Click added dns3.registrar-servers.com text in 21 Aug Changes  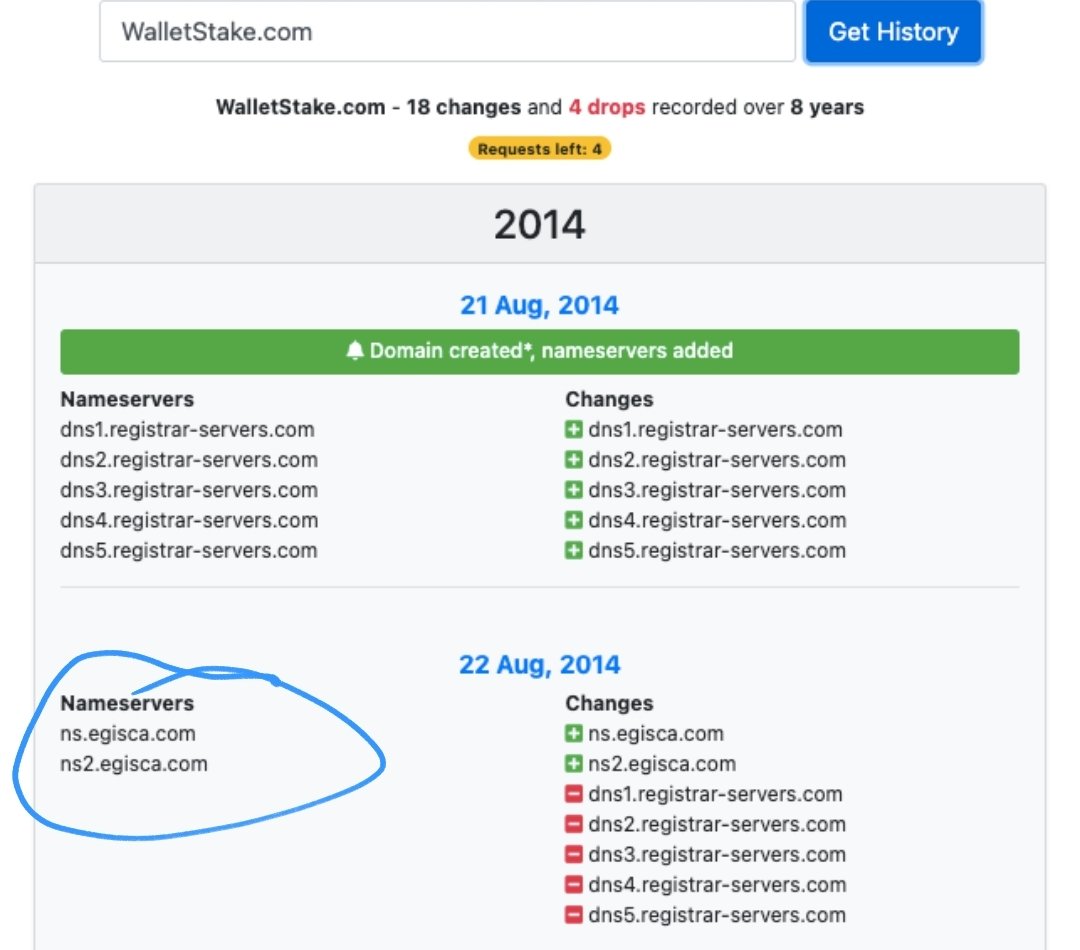717,490
